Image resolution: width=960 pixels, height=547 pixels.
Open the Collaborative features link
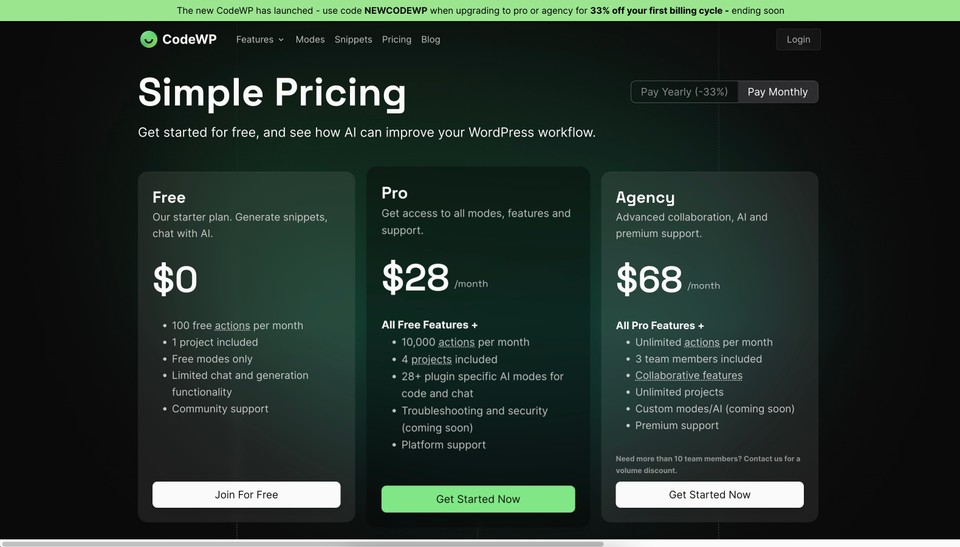coord(689,375)
